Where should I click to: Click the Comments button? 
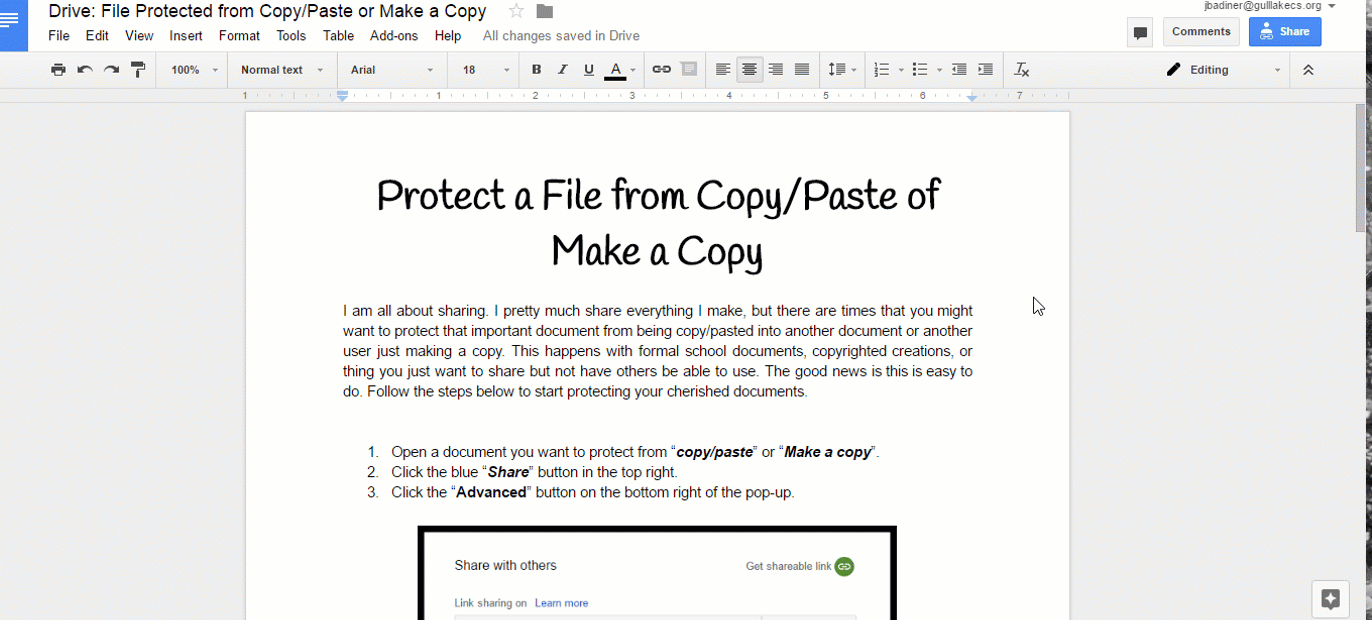[1201, 32]
